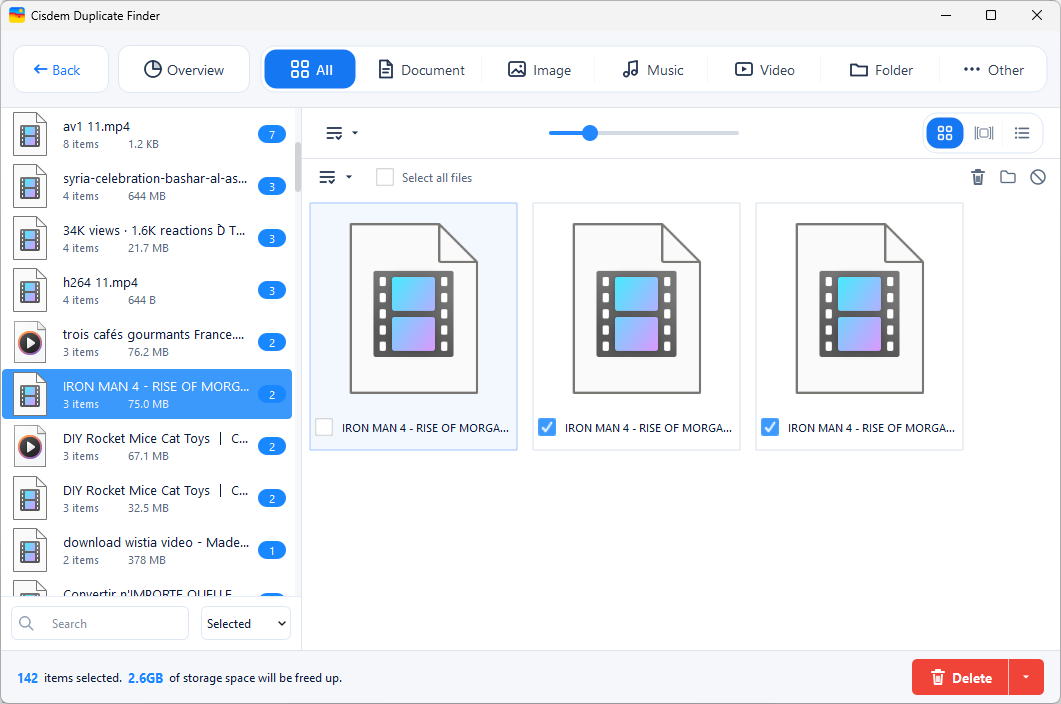
Task: Click play icon of trois cafés gourmants row
Action: tap(30, 343)
